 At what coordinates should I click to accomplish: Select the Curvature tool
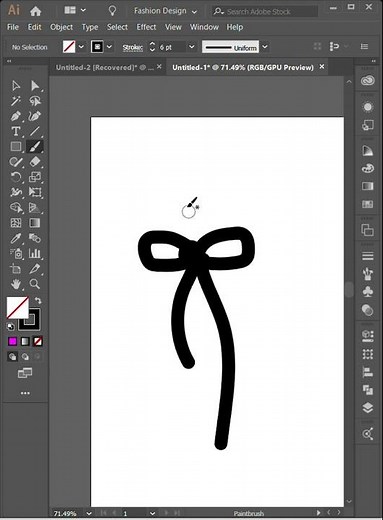pyautogui.click(x=35, y=116)
